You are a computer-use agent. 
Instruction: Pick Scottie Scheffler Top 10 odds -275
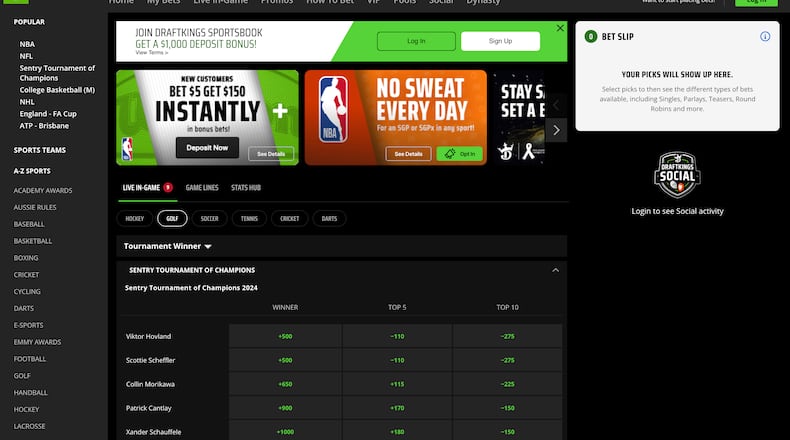click(507, 360)
